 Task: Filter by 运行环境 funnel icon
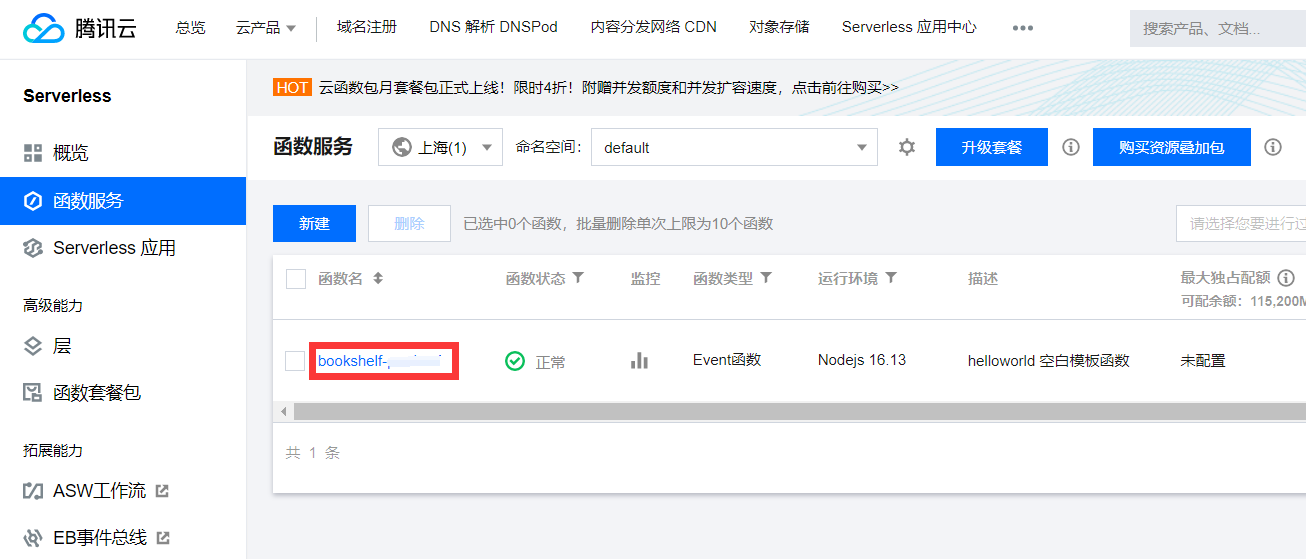coord(891,278)
